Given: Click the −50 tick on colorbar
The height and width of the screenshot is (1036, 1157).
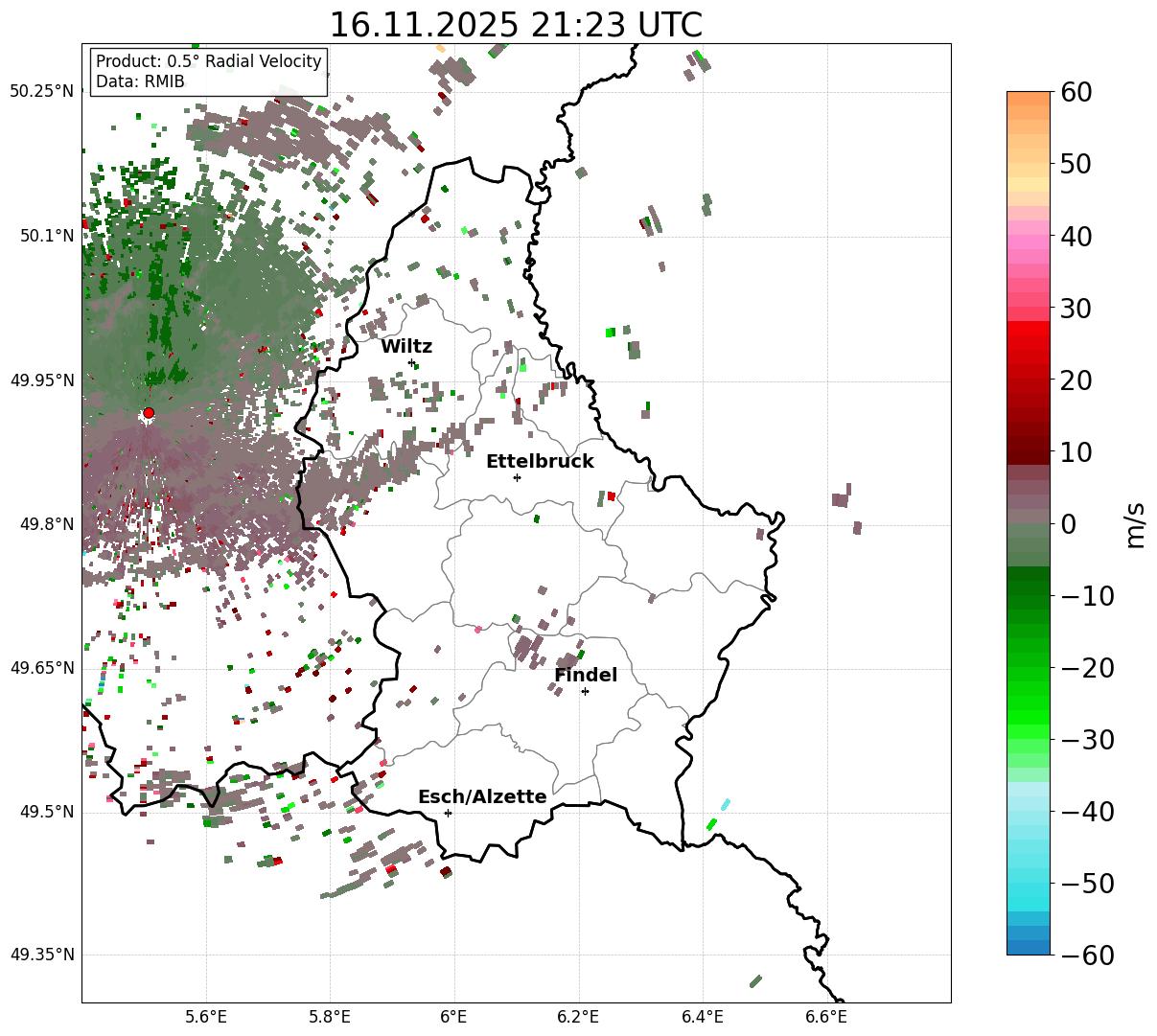Looking at the screenshot, I should coord(1088,884).
